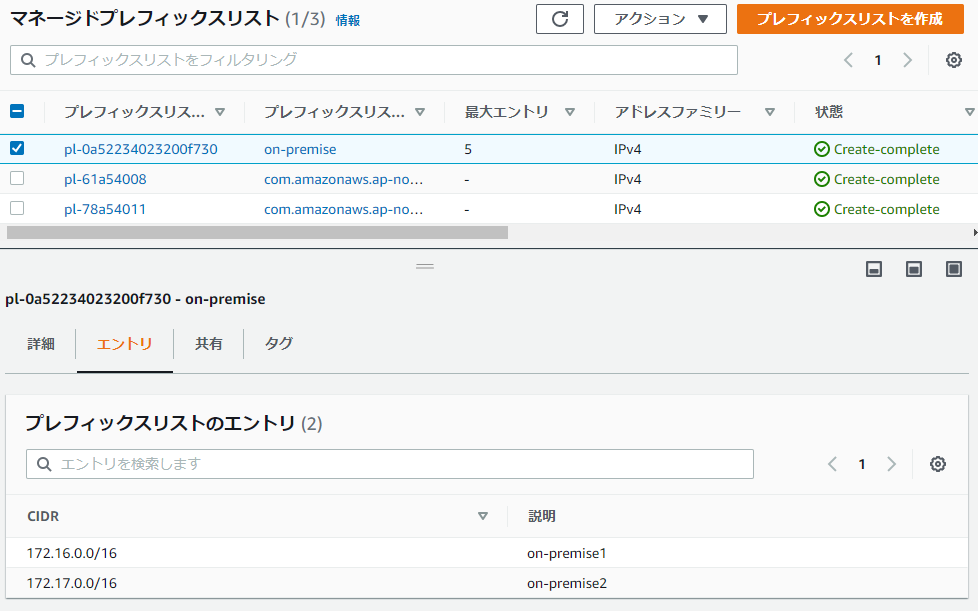
Task: Go to next page of prefix lists
Action: (x=908, y=60)
